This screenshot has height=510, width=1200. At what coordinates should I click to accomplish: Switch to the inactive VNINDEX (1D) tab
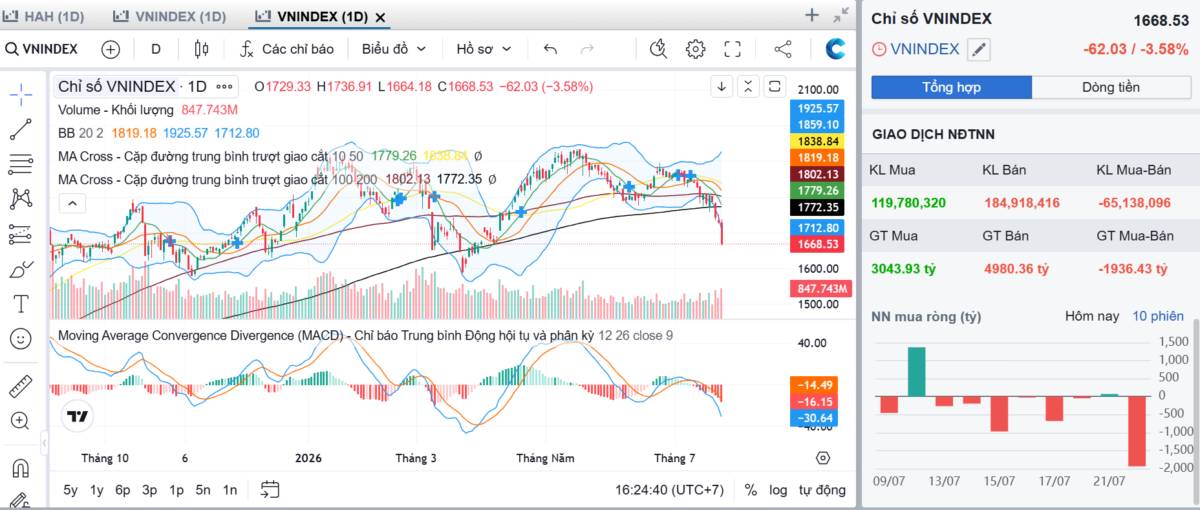tap(169, 16)
